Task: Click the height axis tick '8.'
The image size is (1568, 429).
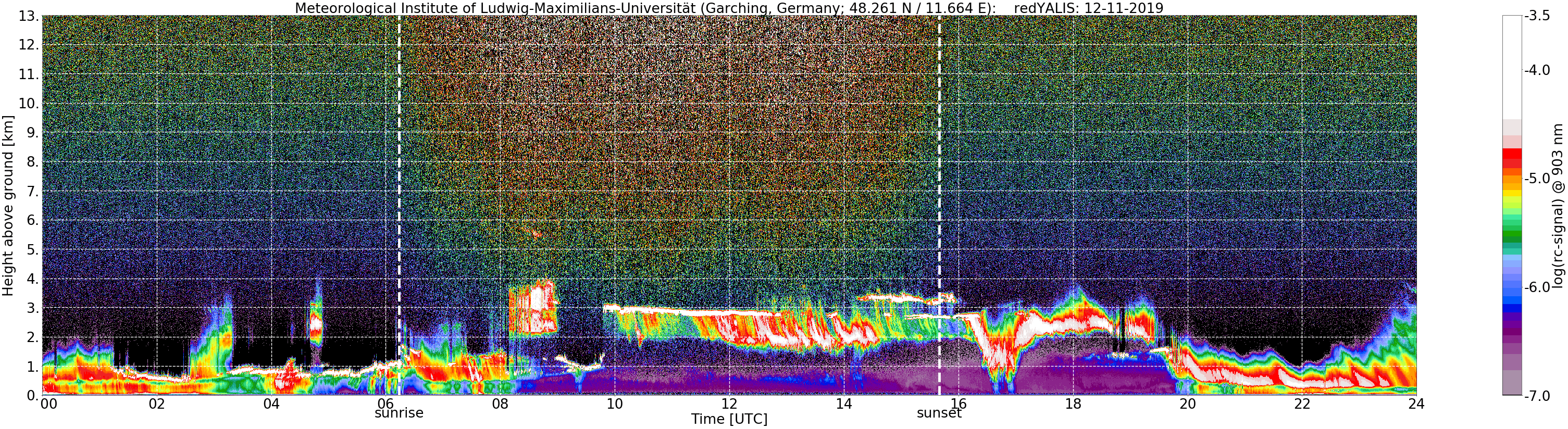Action: point(32,162)
